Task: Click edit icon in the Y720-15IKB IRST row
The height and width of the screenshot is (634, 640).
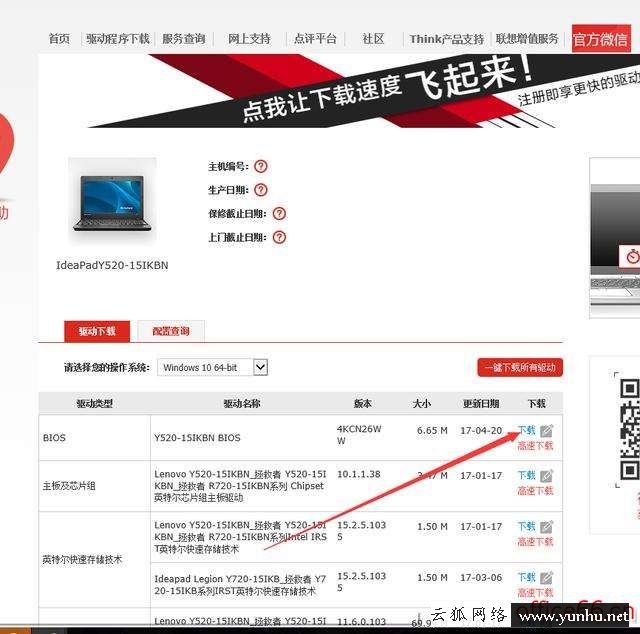Action: [547, 578]
